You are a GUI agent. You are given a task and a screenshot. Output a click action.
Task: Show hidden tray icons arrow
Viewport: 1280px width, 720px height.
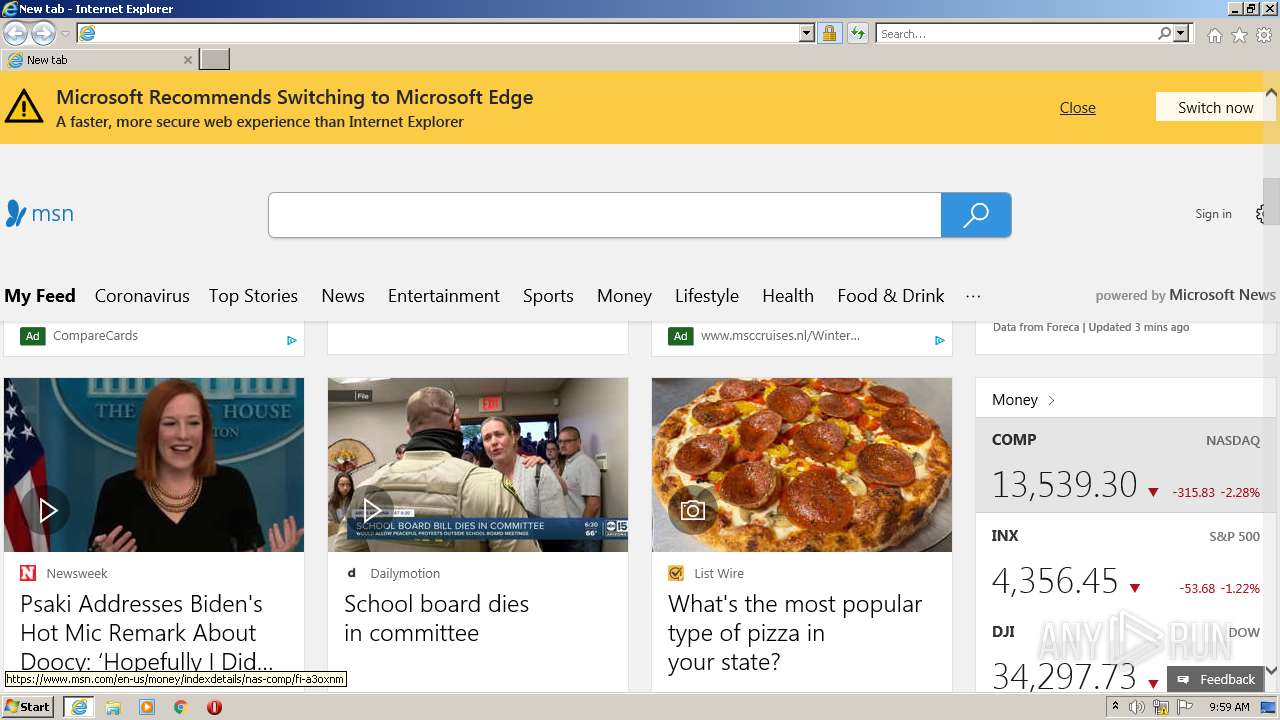pyautogui.click(x=1115, y=707)
